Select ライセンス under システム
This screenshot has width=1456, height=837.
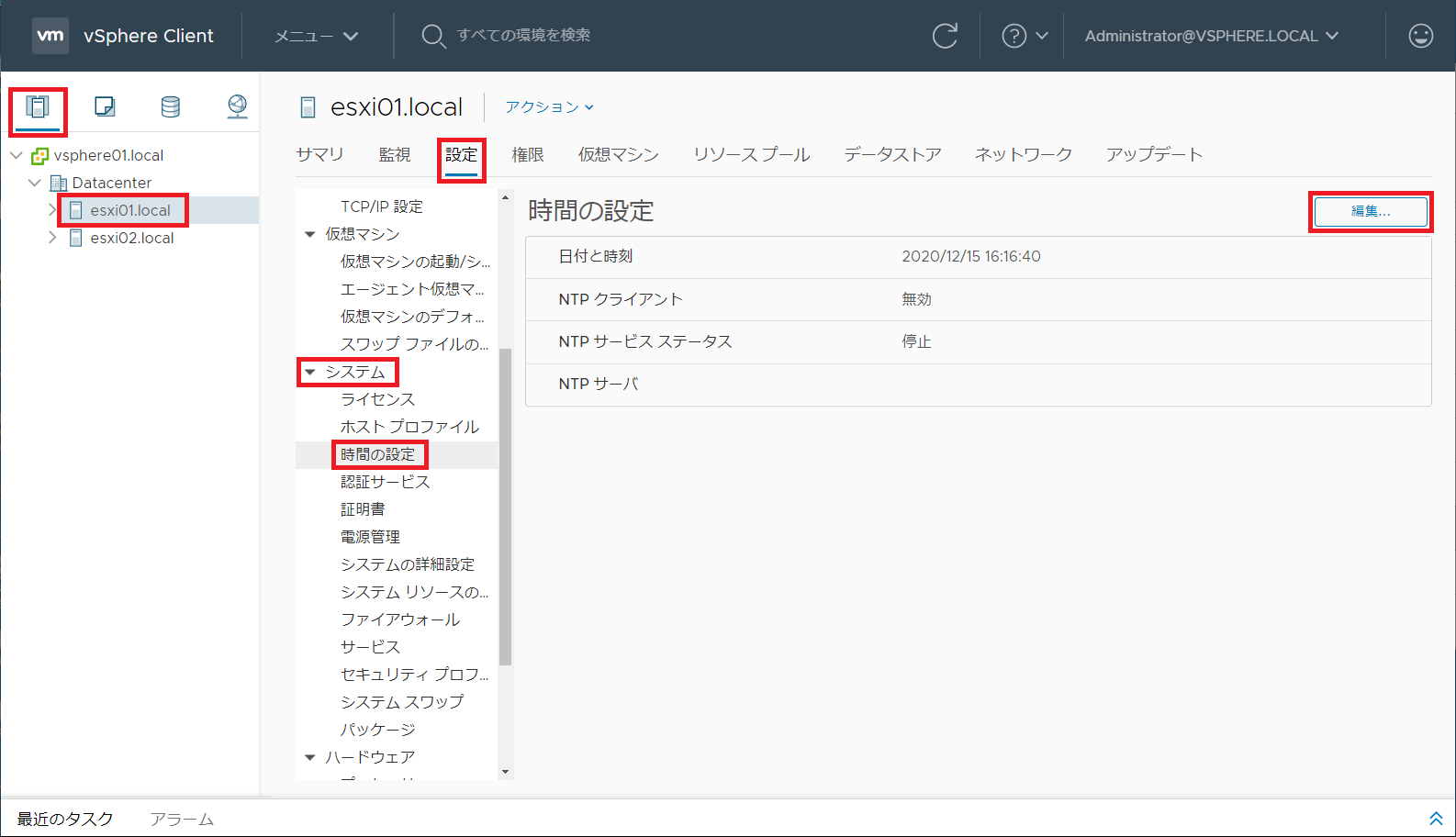[x=378, y=399]
